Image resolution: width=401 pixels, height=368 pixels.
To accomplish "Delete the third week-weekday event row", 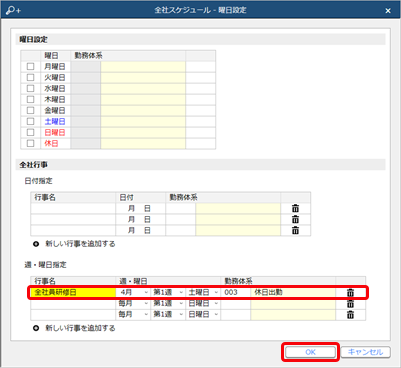I will coord(350,315).
